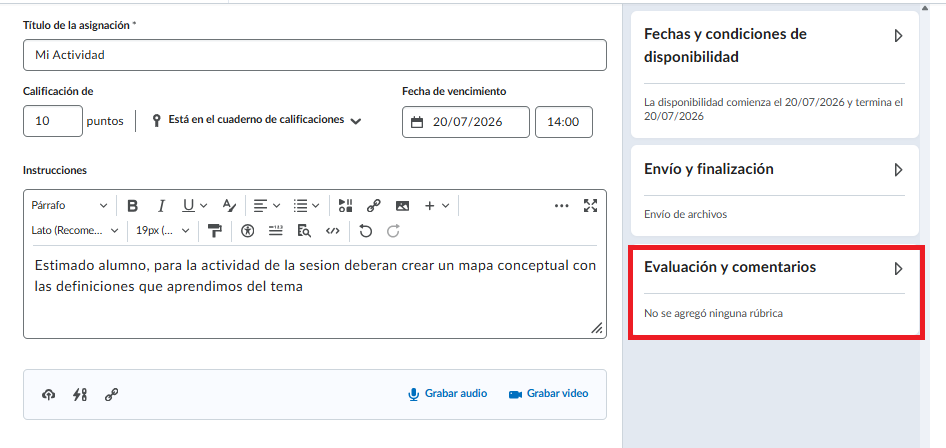
Task: Open alignment options dropdown arrow
Action: pyautogui.click(x=276, y=206)
